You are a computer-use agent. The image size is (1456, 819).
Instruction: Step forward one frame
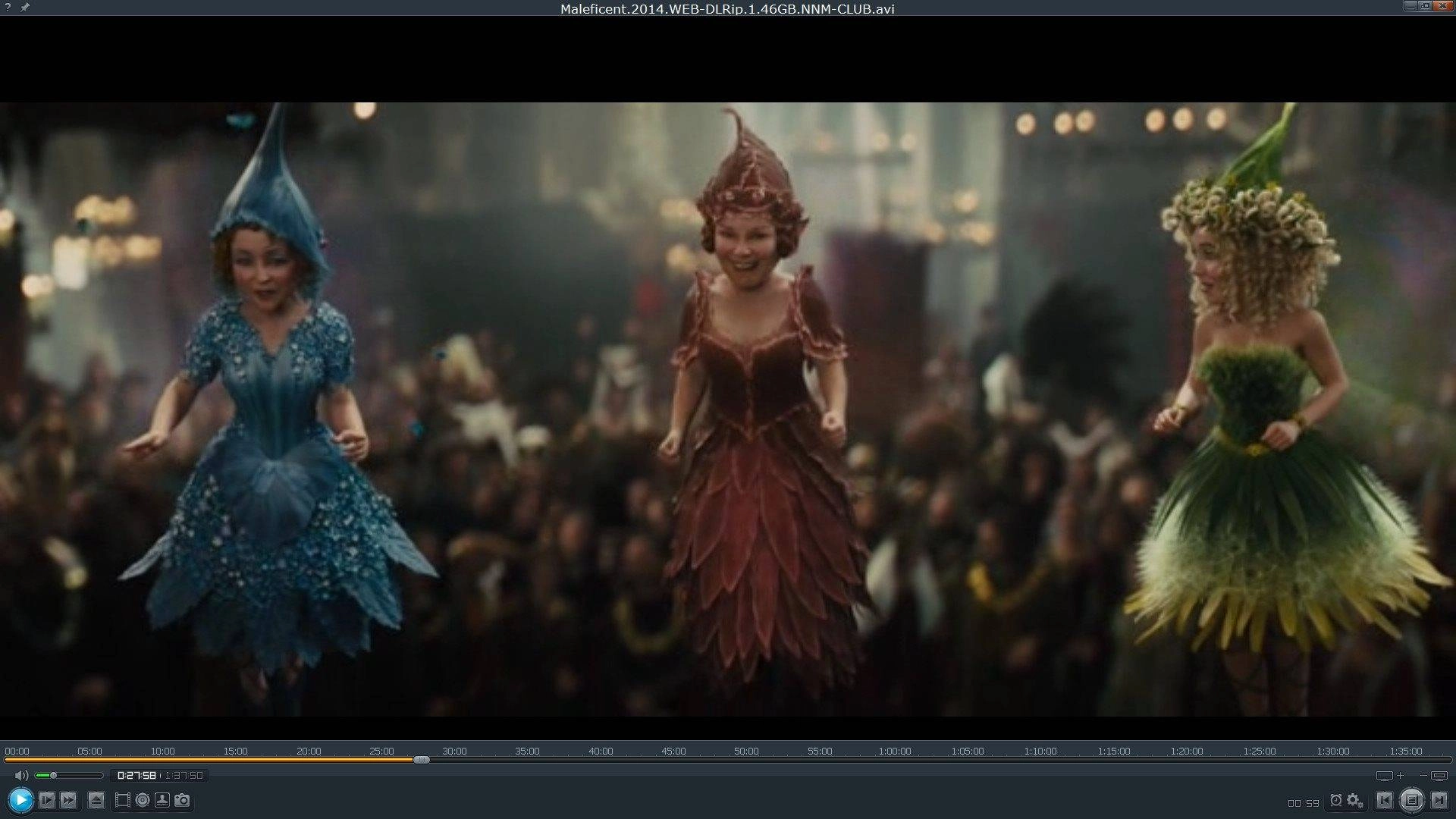click(47, 800)
